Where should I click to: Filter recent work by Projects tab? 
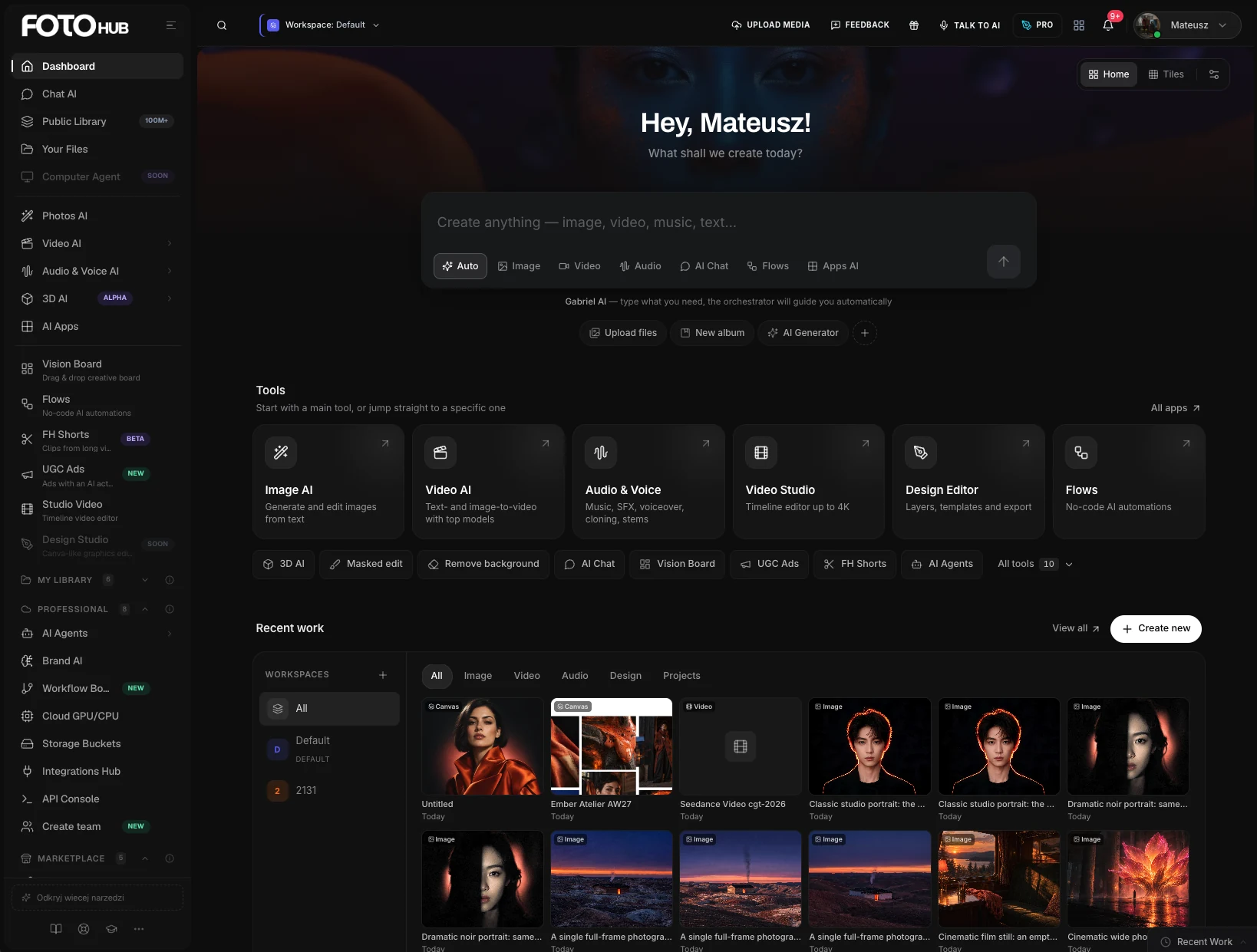pyautogui.click(x=681, y=676)
